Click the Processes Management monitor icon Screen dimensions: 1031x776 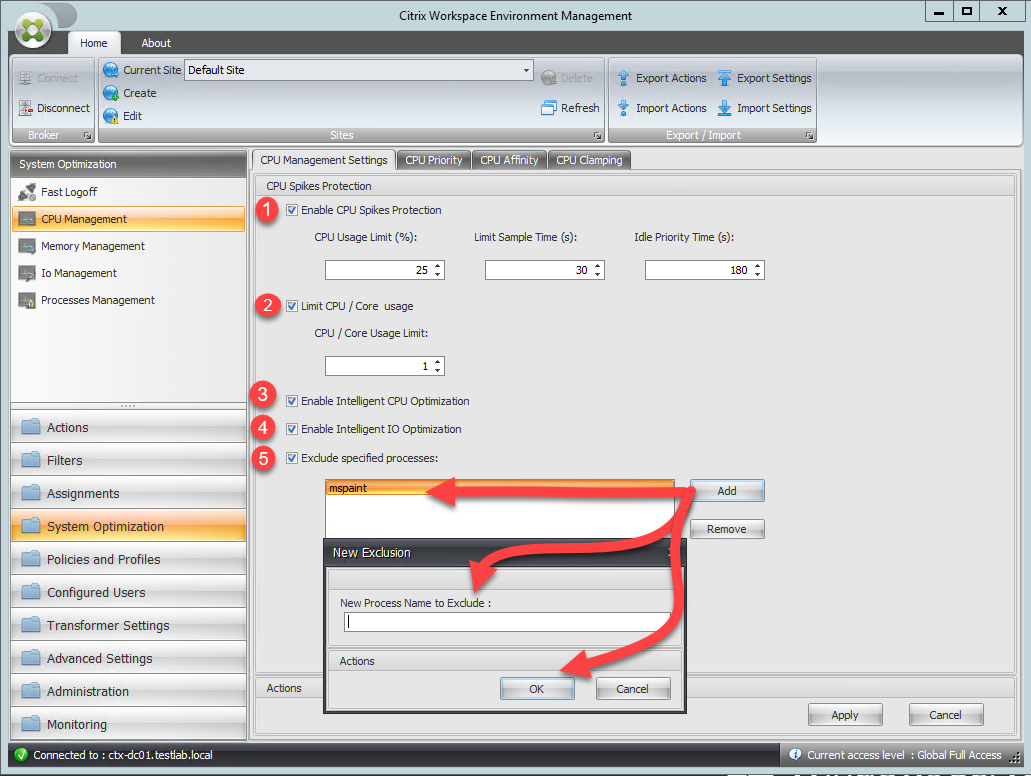tap(27, 300)
